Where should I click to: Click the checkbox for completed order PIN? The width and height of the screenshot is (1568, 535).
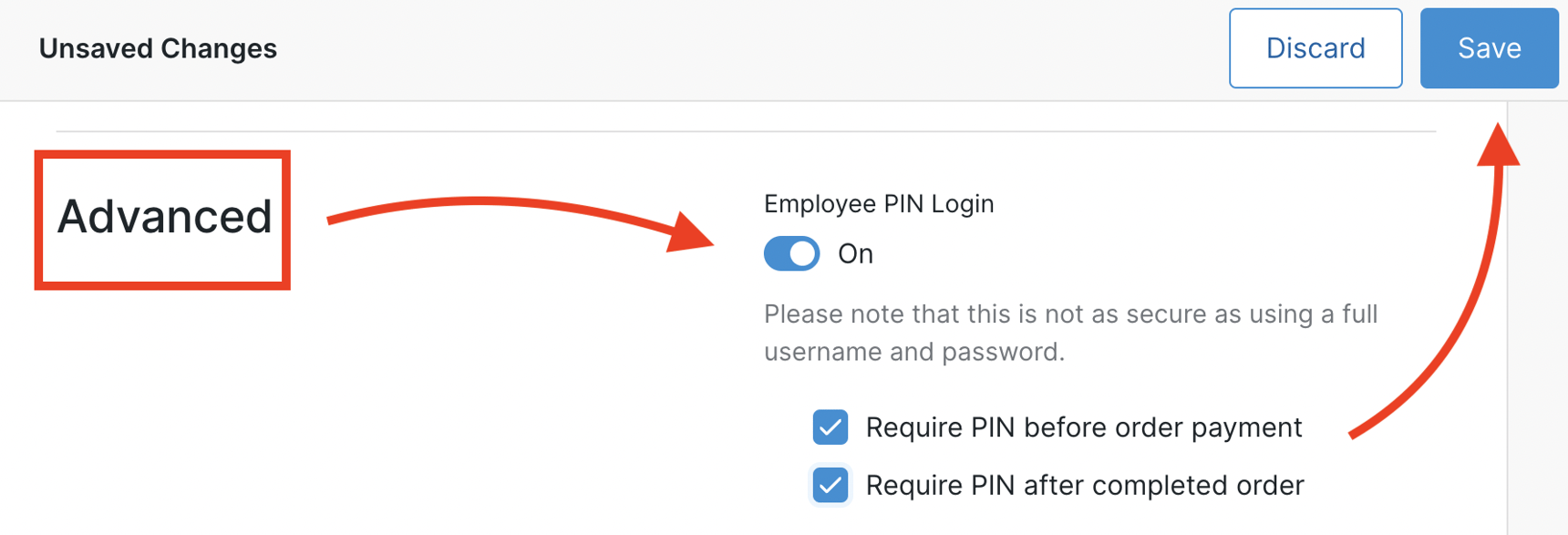pos(830,485)
